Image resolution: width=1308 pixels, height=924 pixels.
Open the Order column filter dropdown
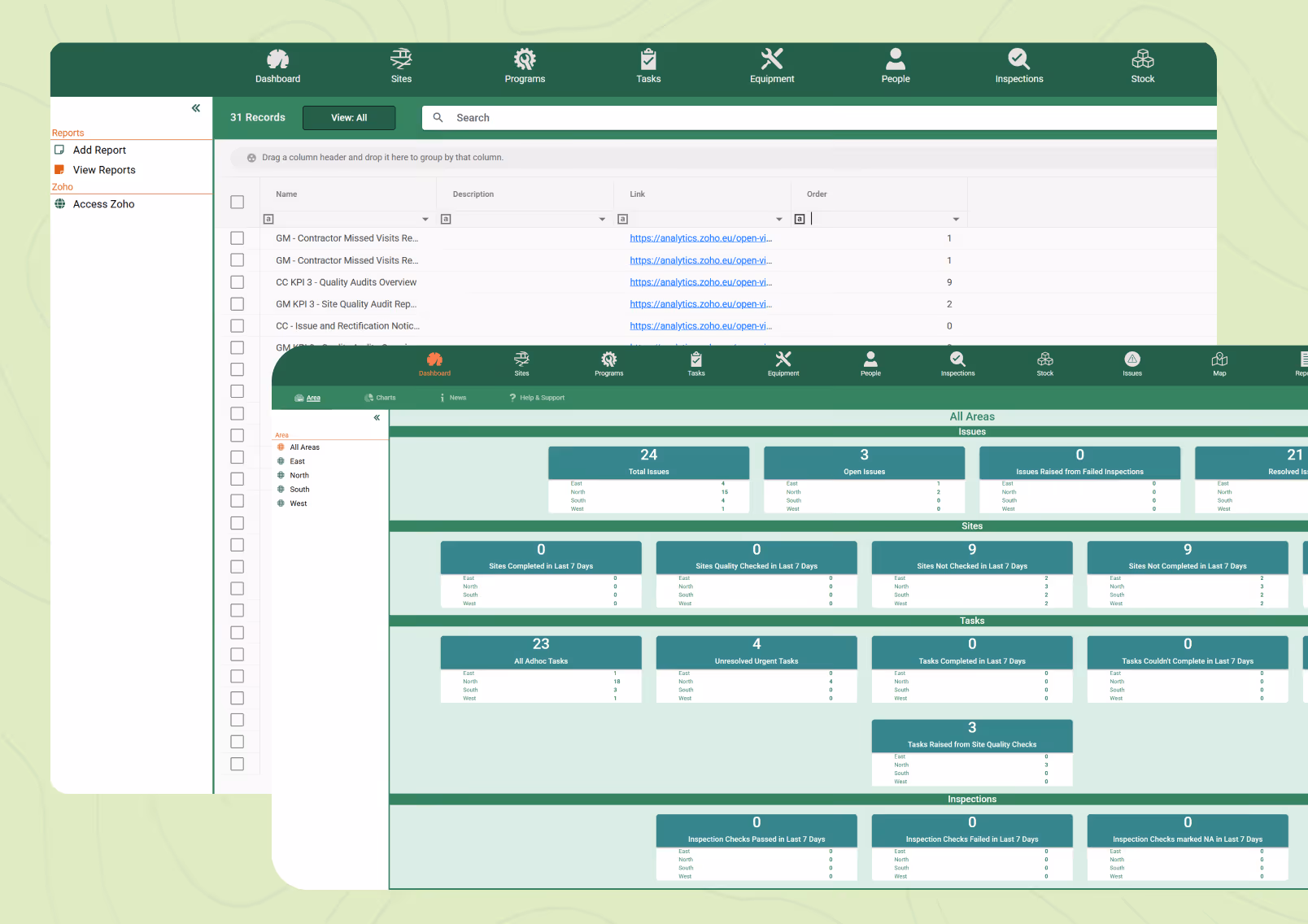956,220
